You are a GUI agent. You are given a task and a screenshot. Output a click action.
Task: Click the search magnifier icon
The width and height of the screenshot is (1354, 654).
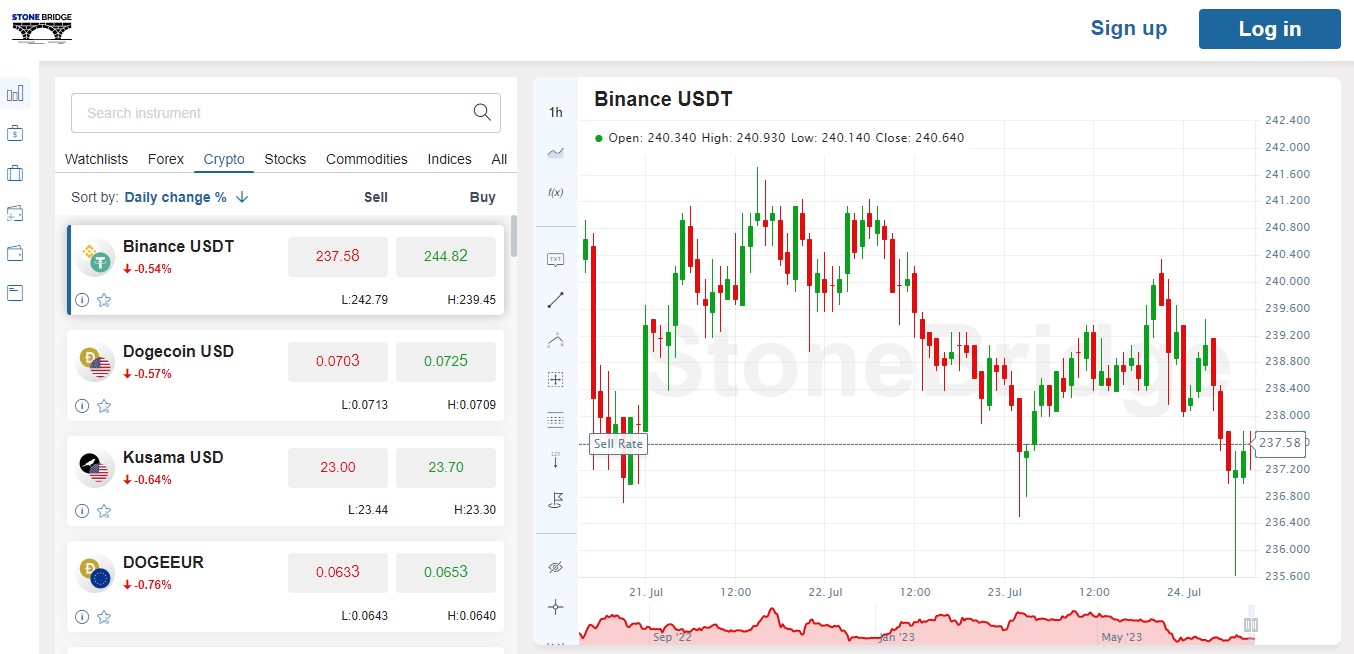pyautogui.click(x=482, y=112)
